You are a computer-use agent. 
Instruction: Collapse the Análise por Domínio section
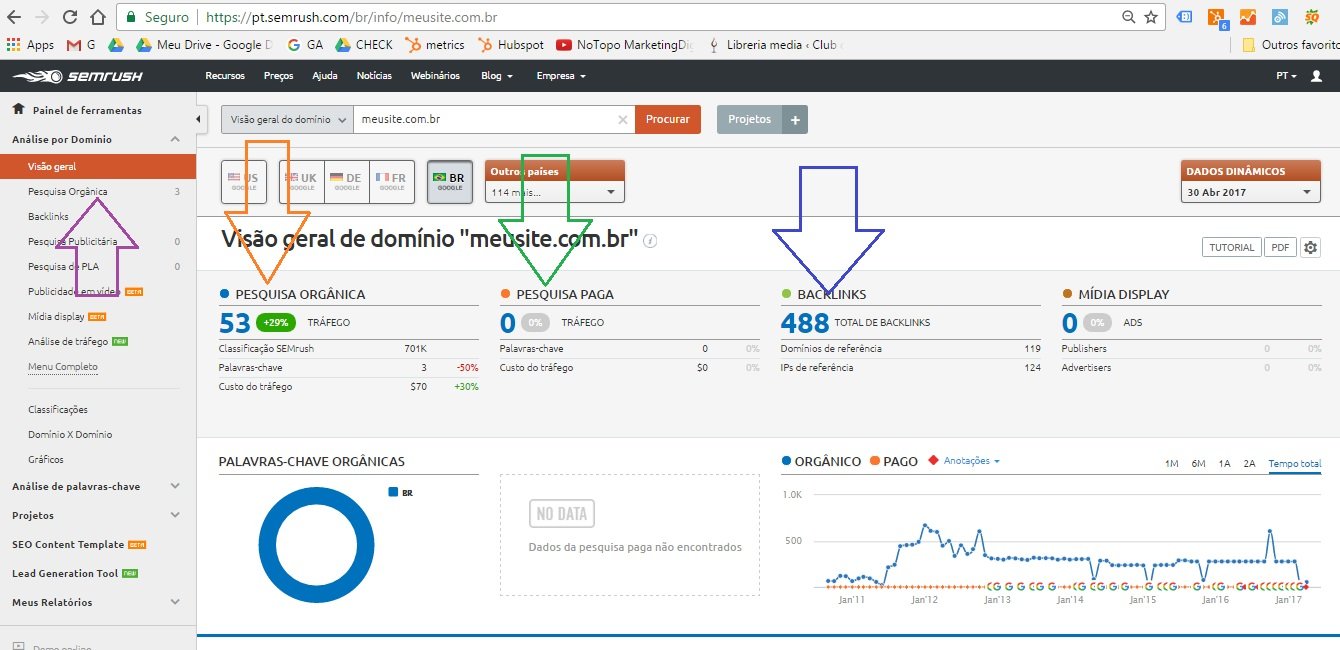175,140
